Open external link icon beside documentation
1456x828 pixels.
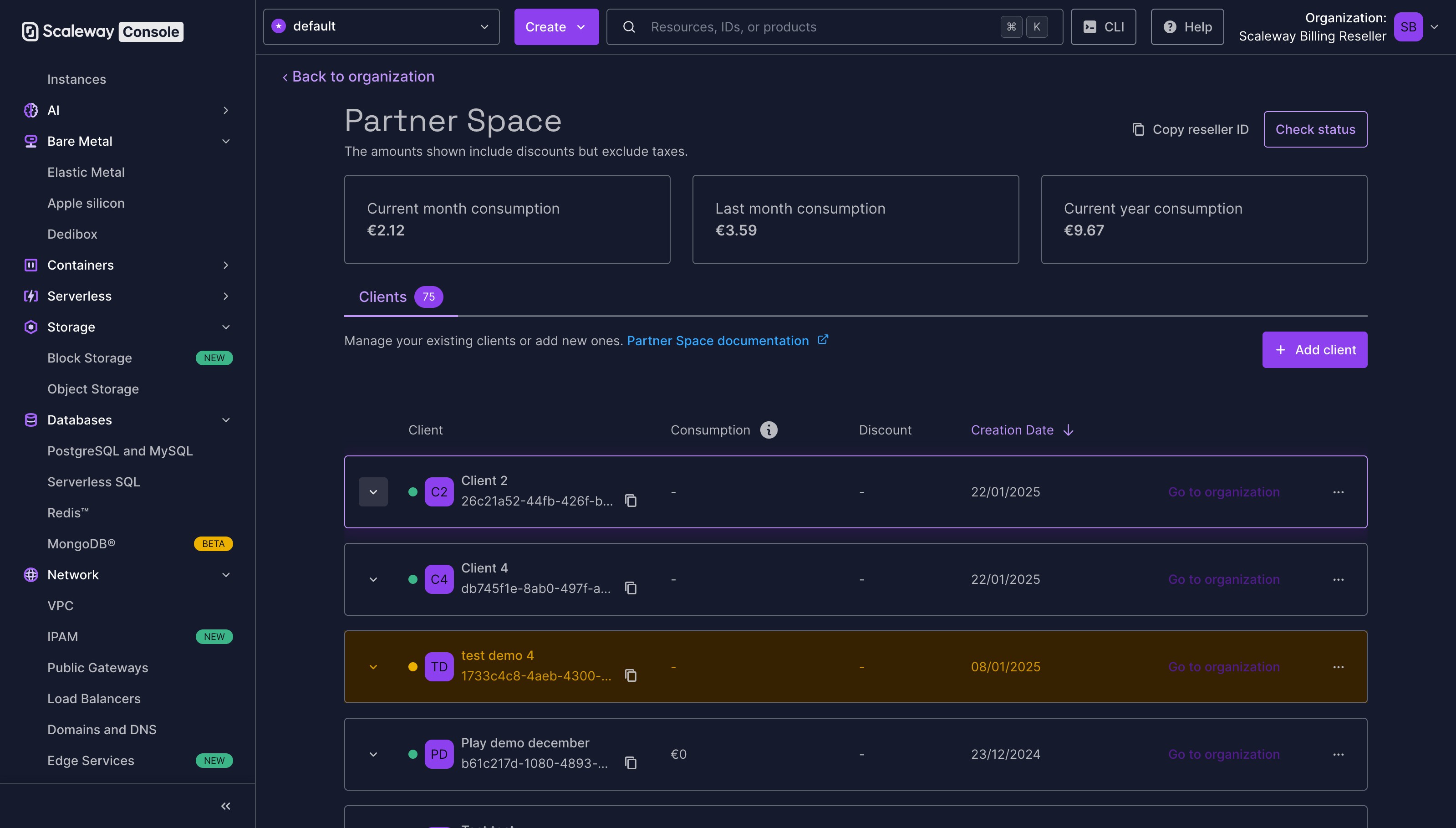pos(823,339)
